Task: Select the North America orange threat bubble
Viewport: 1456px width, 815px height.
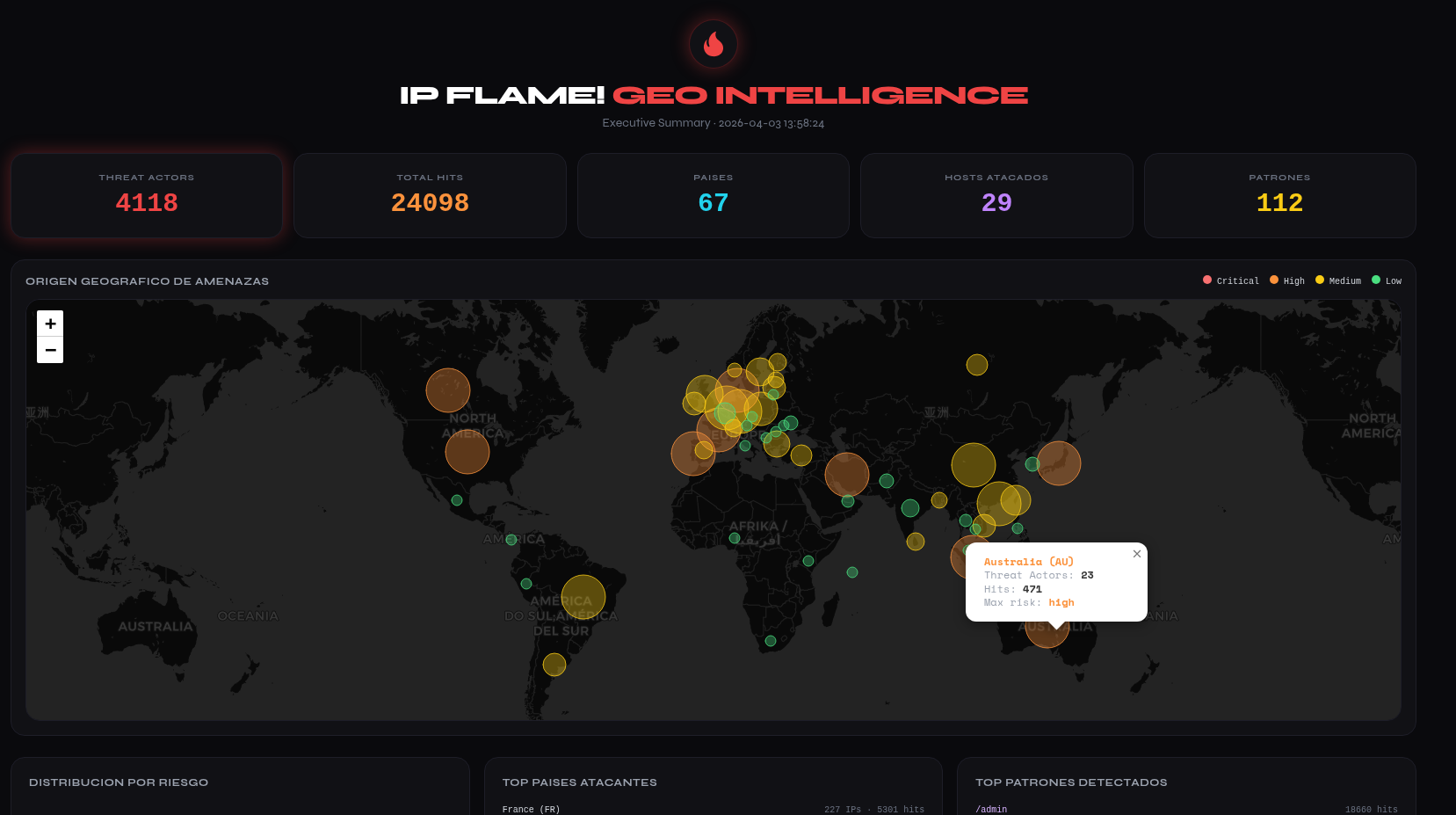Action: tap(467, 451)
